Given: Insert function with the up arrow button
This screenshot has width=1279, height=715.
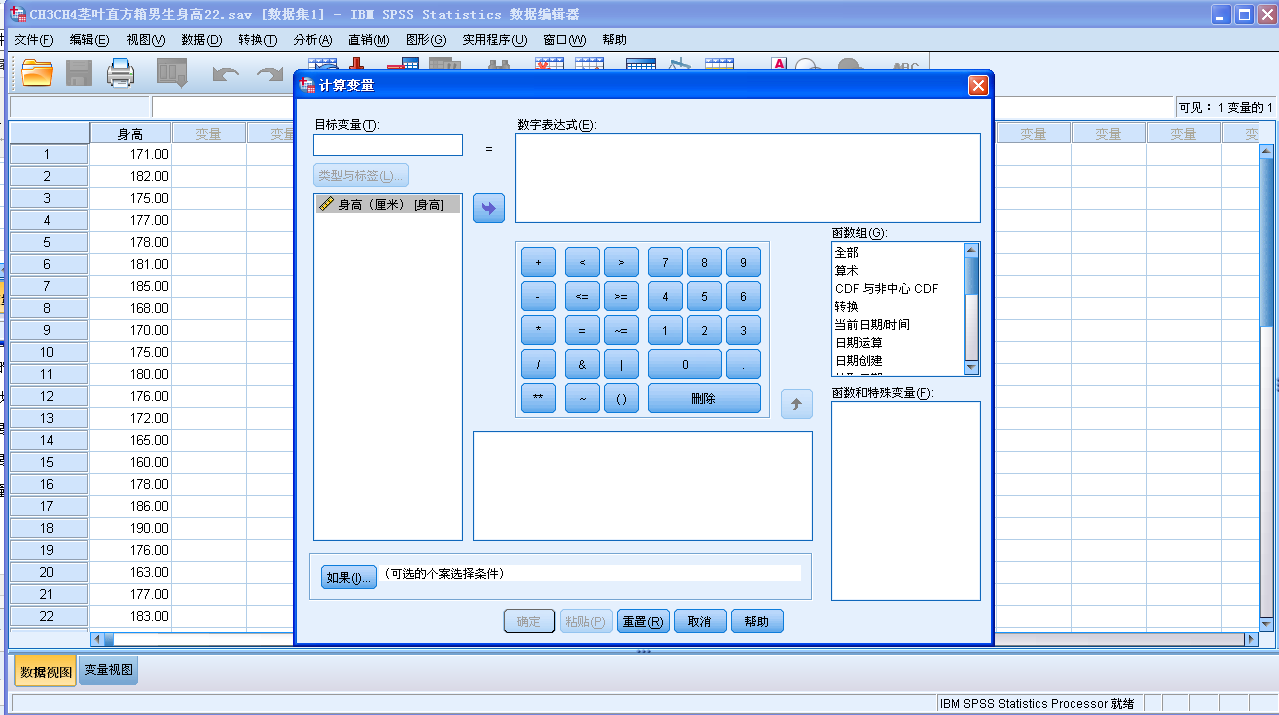Looking at the screenshot, I should tap(797, 404).
